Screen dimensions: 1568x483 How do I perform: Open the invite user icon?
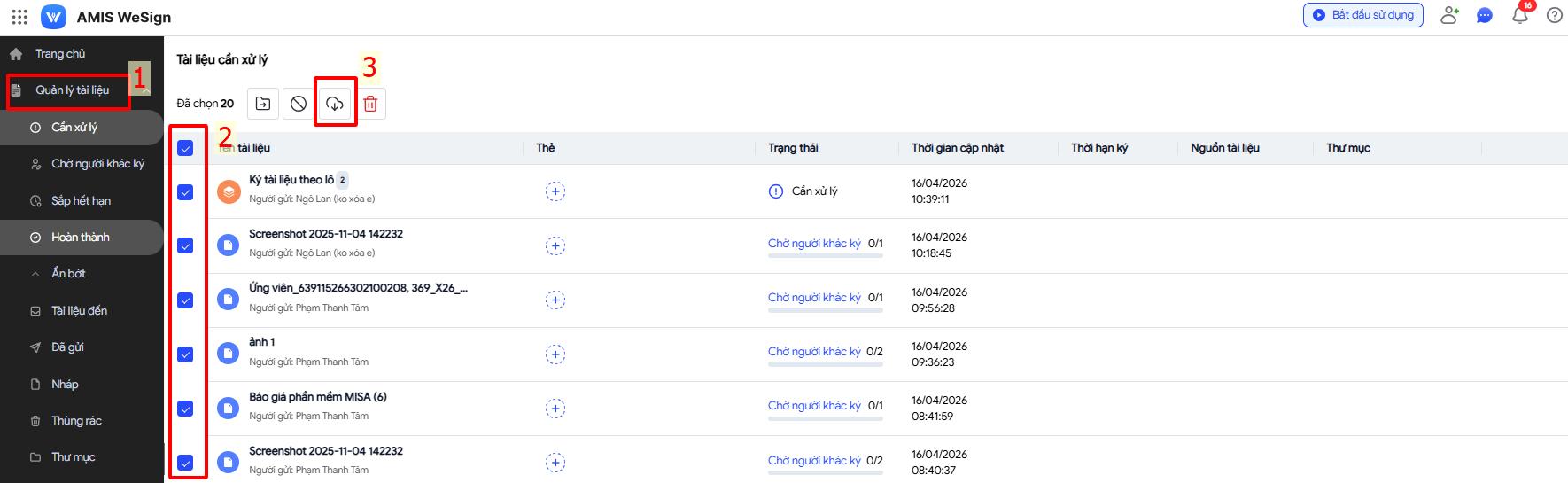(x=1449, y=15)
